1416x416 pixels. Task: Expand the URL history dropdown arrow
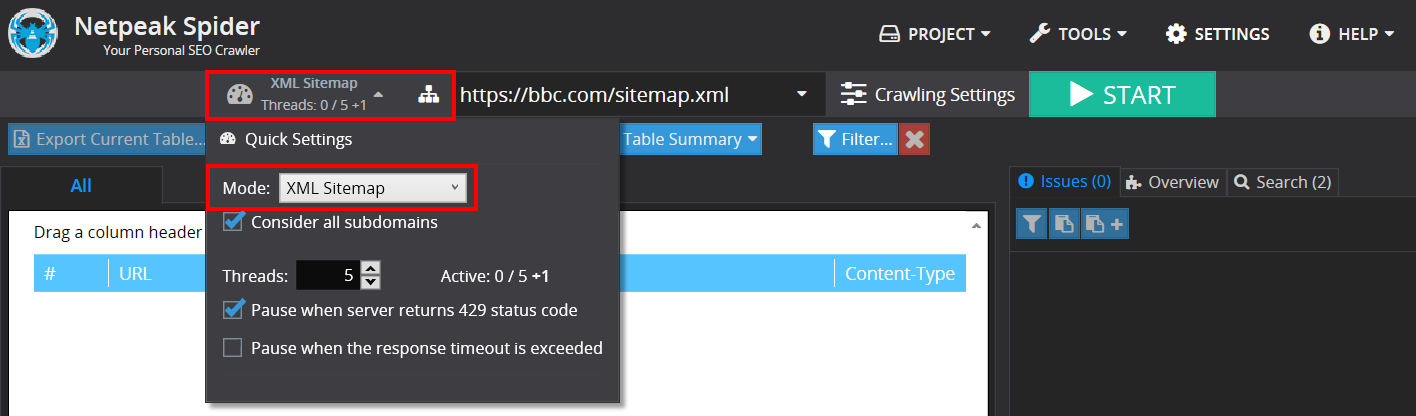[801, 95]
